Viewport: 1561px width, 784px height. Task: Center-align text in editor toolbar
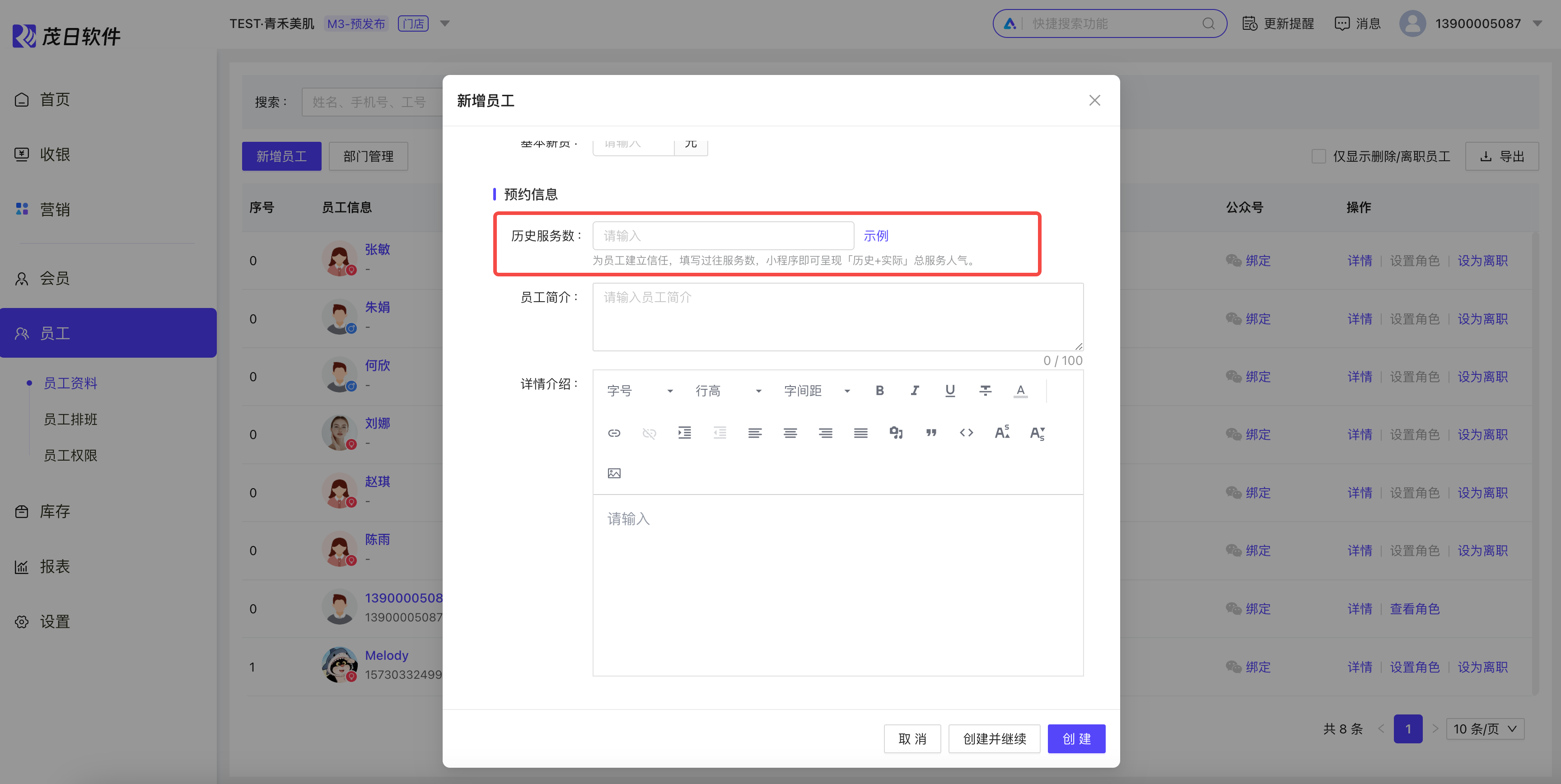point(790,433)
